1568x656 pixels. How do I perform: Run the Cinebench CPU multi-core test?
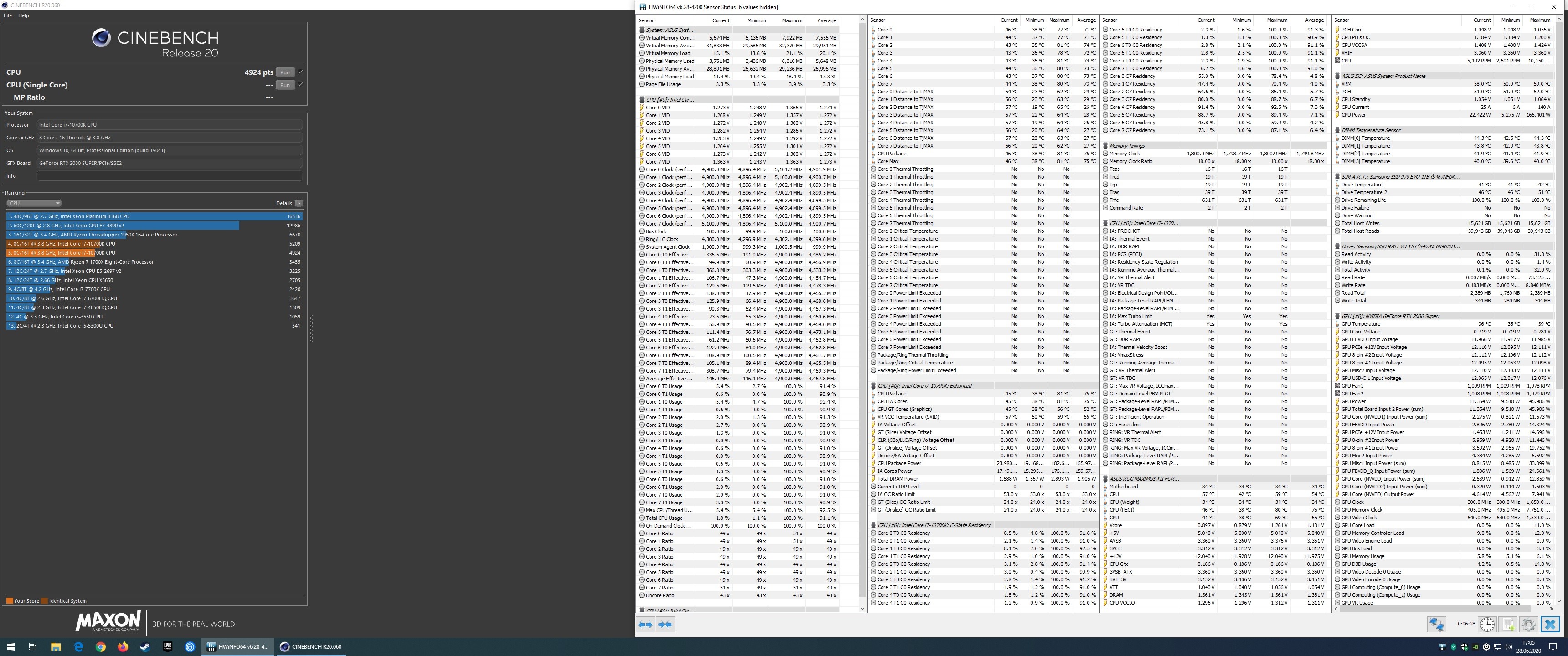[285, 72]
